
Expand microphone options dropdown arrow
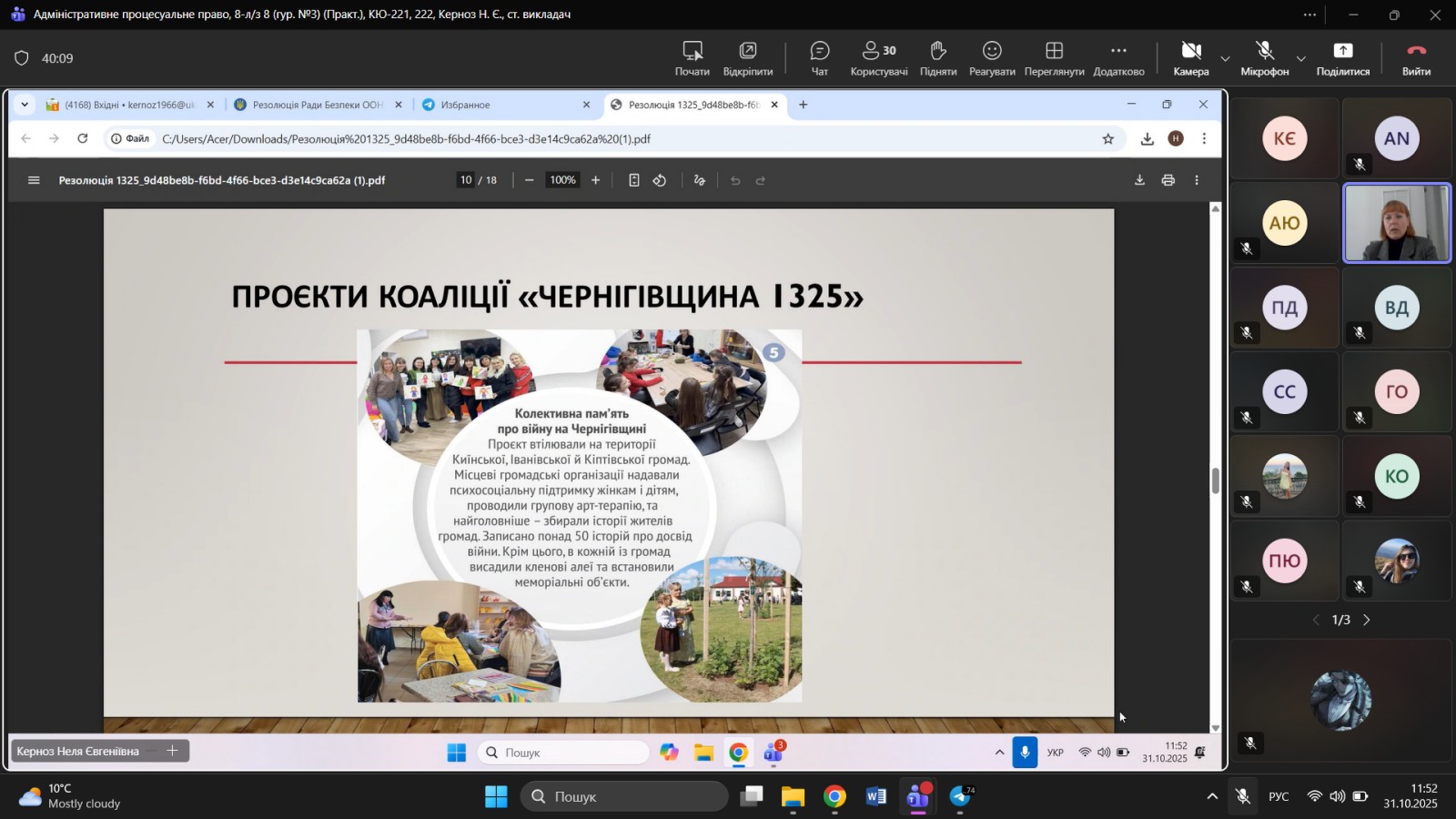click(x=1300, y=59)
